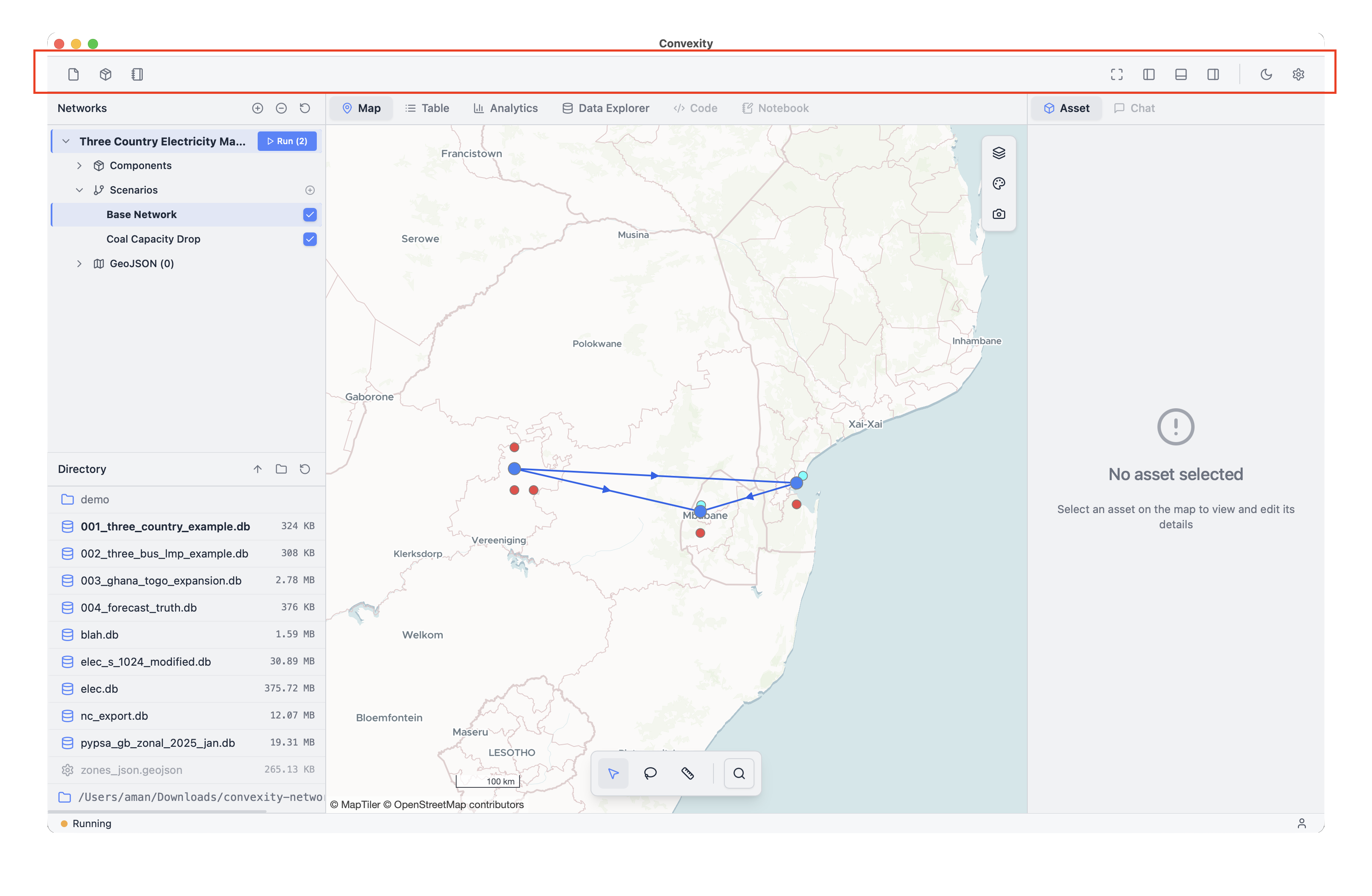
Task: Open the map layers panel icon
Action: [x=999, y=153]
